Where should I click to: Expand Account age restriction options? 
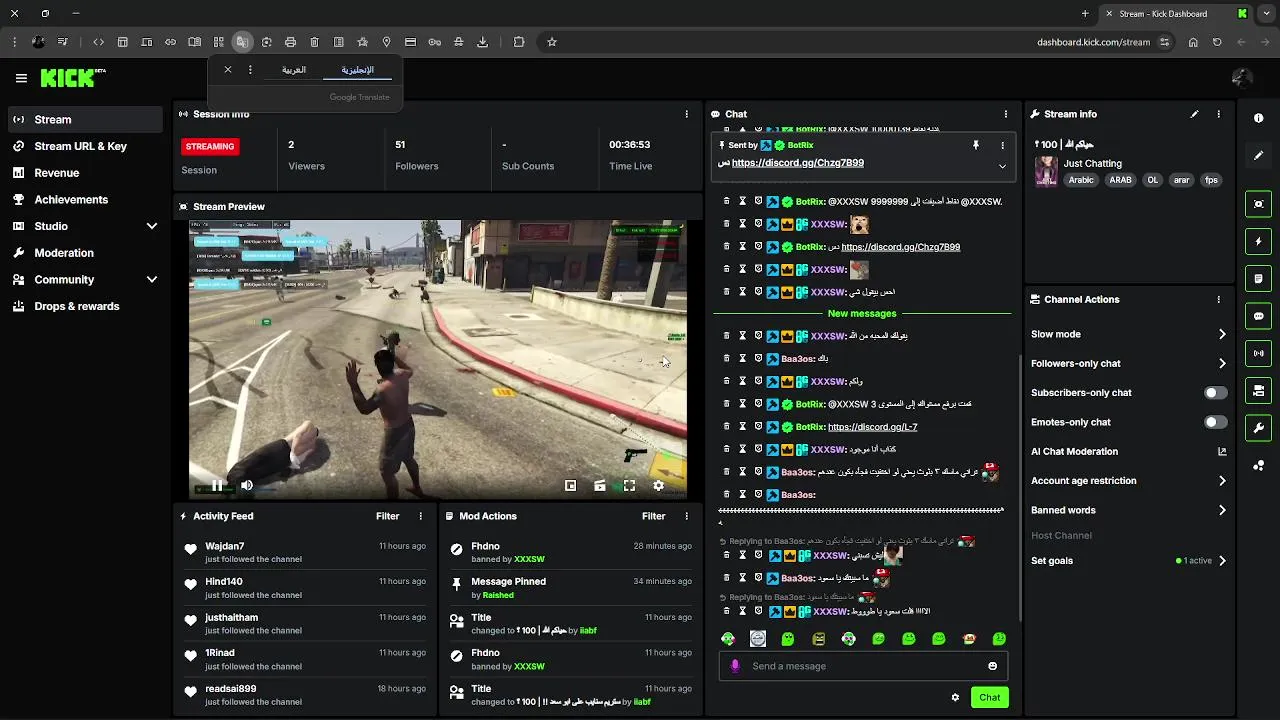pyautogui.click(x=1222, y=481)
